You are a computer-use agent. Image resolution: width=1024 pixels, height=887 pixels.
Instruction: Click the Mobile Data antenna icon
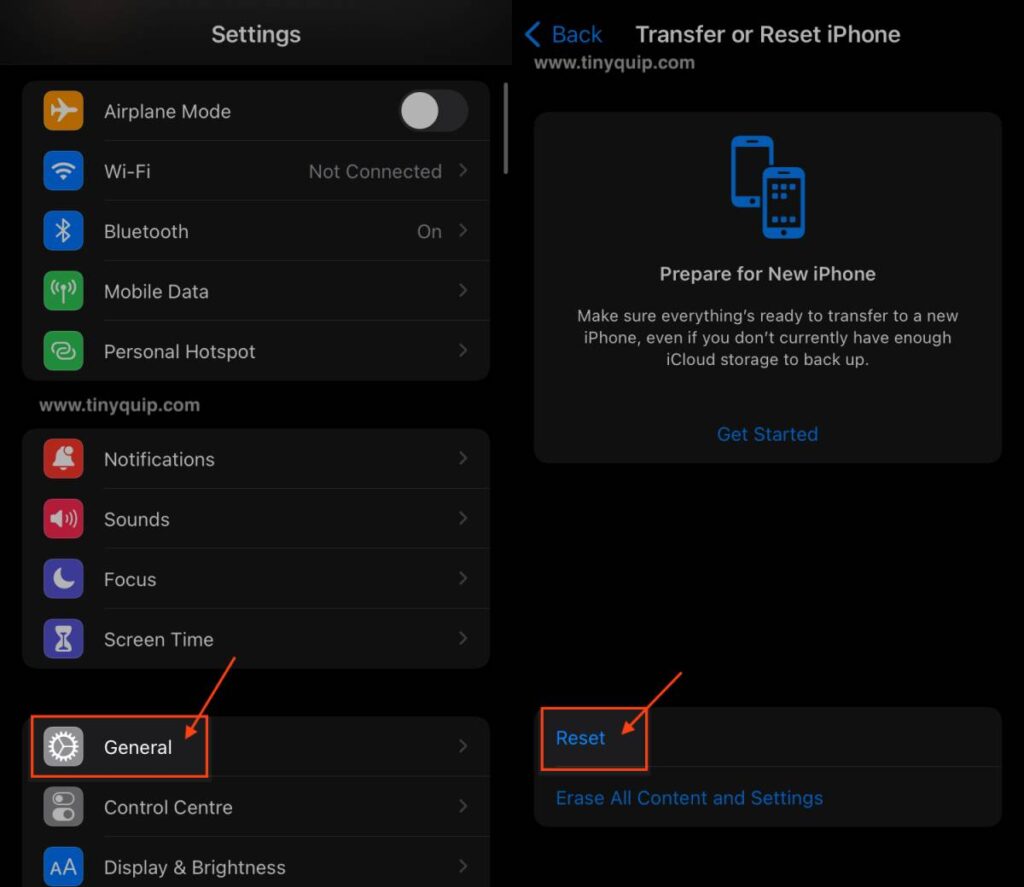[64, 291]
